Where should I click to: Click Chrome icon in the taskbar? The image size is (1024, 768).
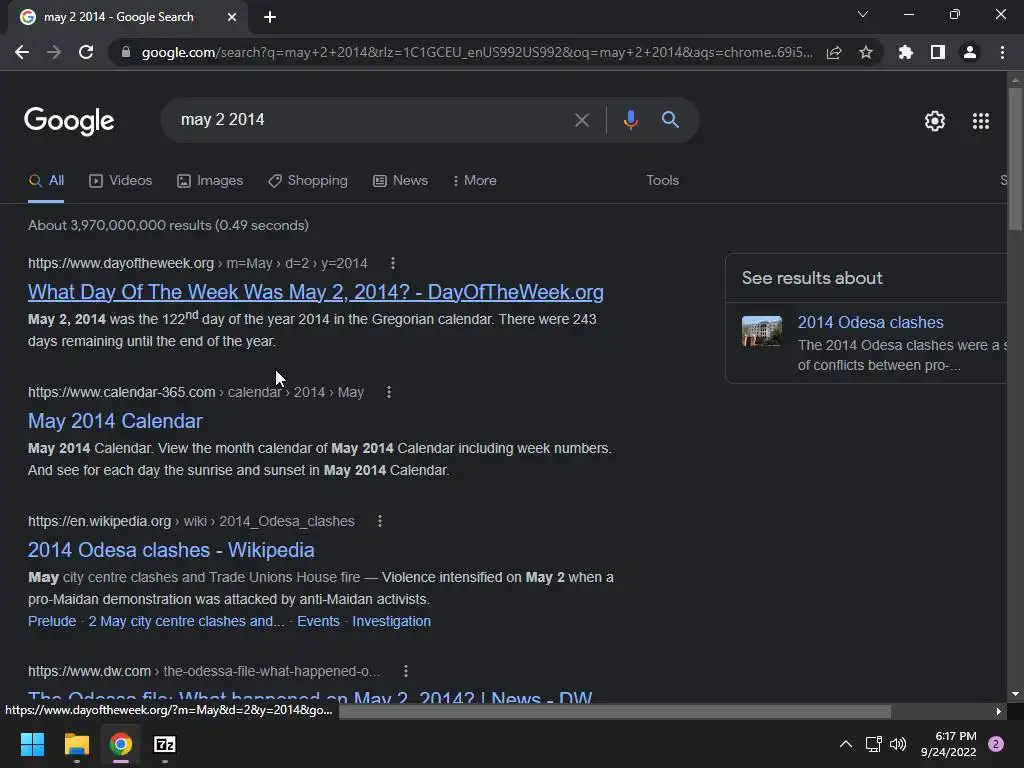[121, 744]
